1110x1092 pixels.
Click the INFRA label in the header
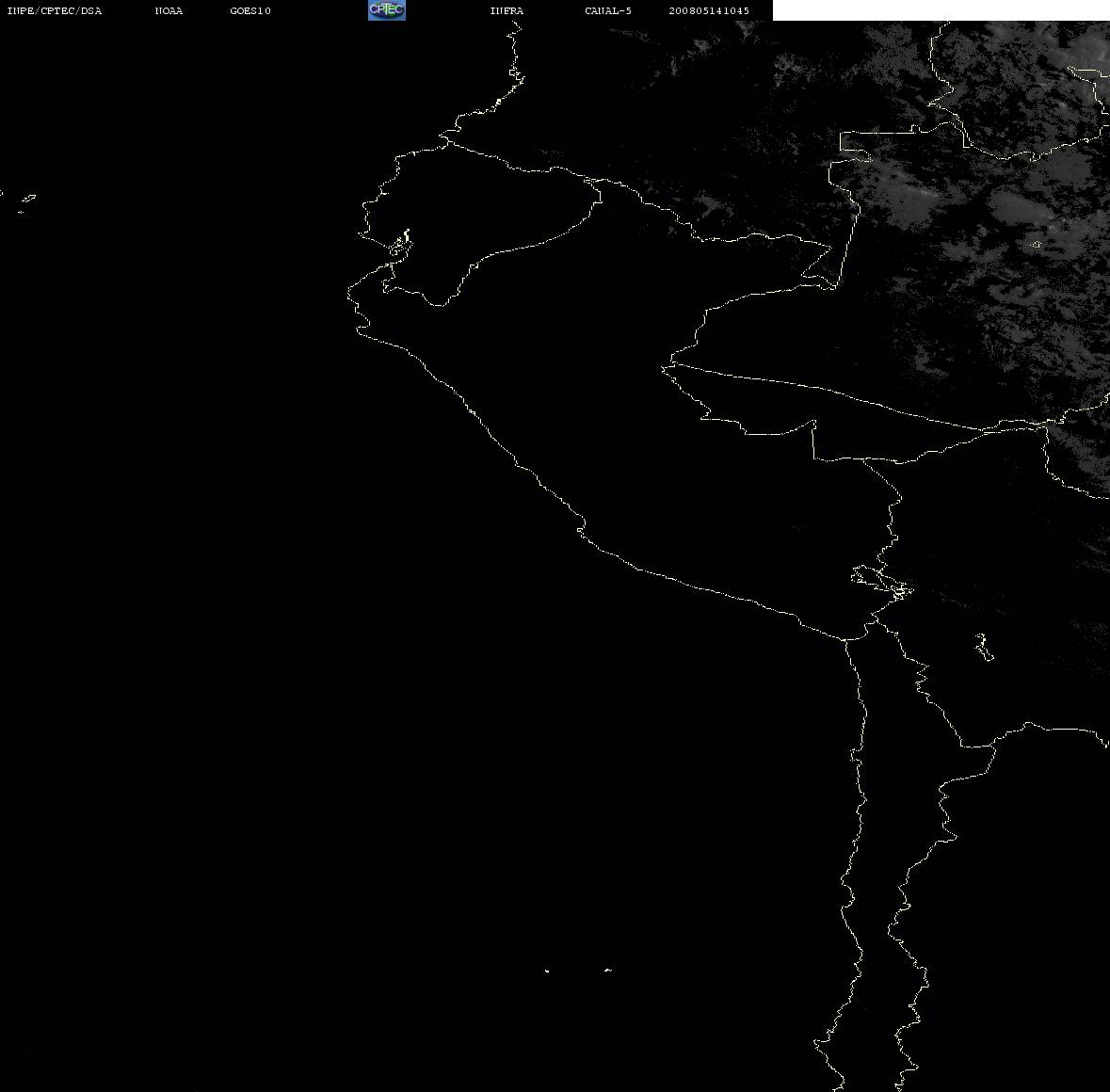(x=507, y=10)
